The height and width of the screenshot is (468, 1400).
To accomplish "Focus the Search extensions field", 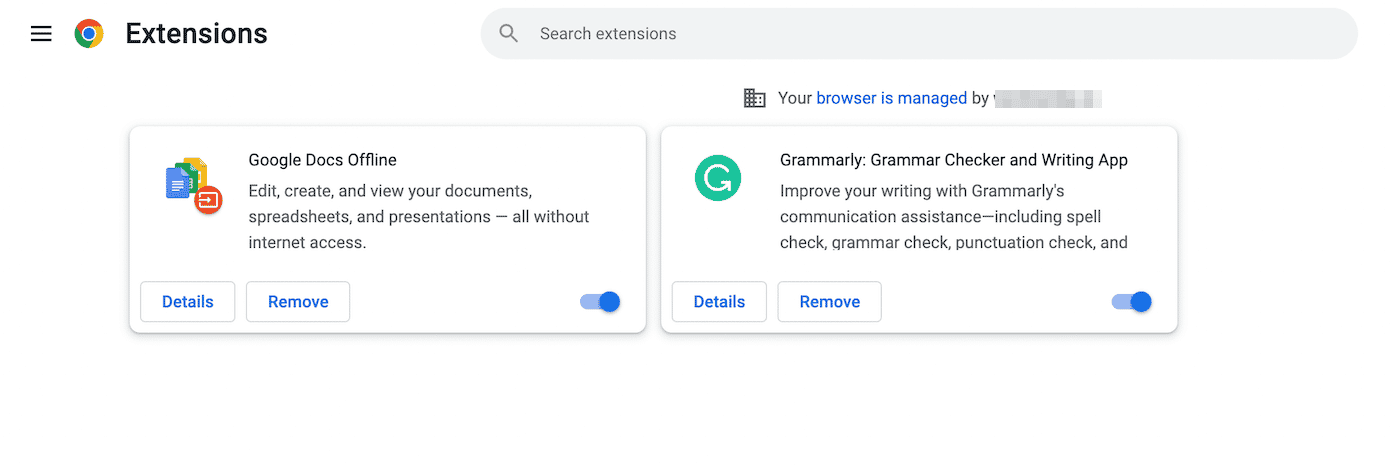I will (x=900, y=34).
